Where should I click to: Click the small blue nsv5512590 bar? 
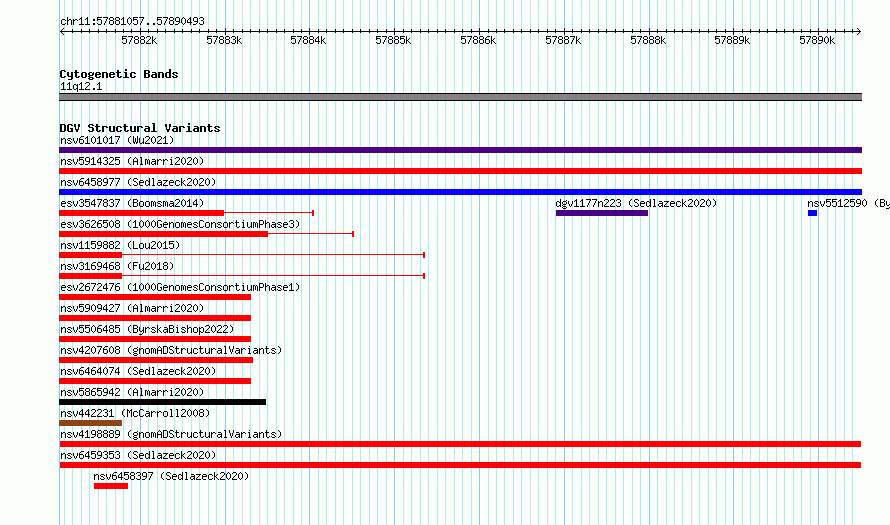tap(812, 213)
